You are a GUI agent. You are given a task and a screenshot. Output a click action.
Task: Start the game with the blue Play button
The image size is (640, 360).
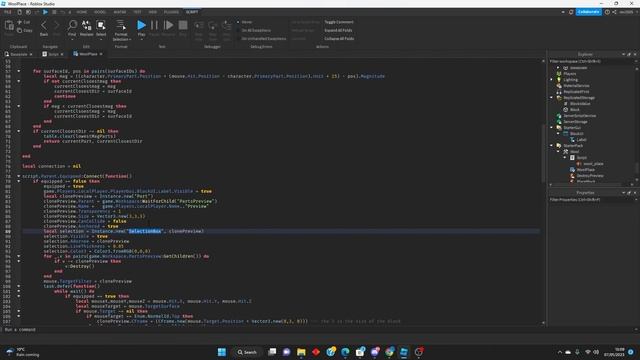click(141, 25)
